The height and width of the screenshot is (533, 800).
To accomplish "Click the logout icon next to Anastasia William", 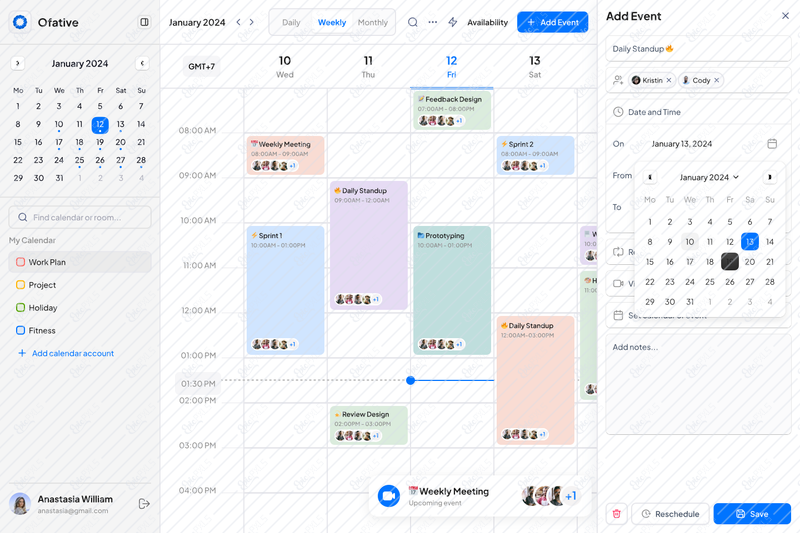I will (x=144, y=503).
